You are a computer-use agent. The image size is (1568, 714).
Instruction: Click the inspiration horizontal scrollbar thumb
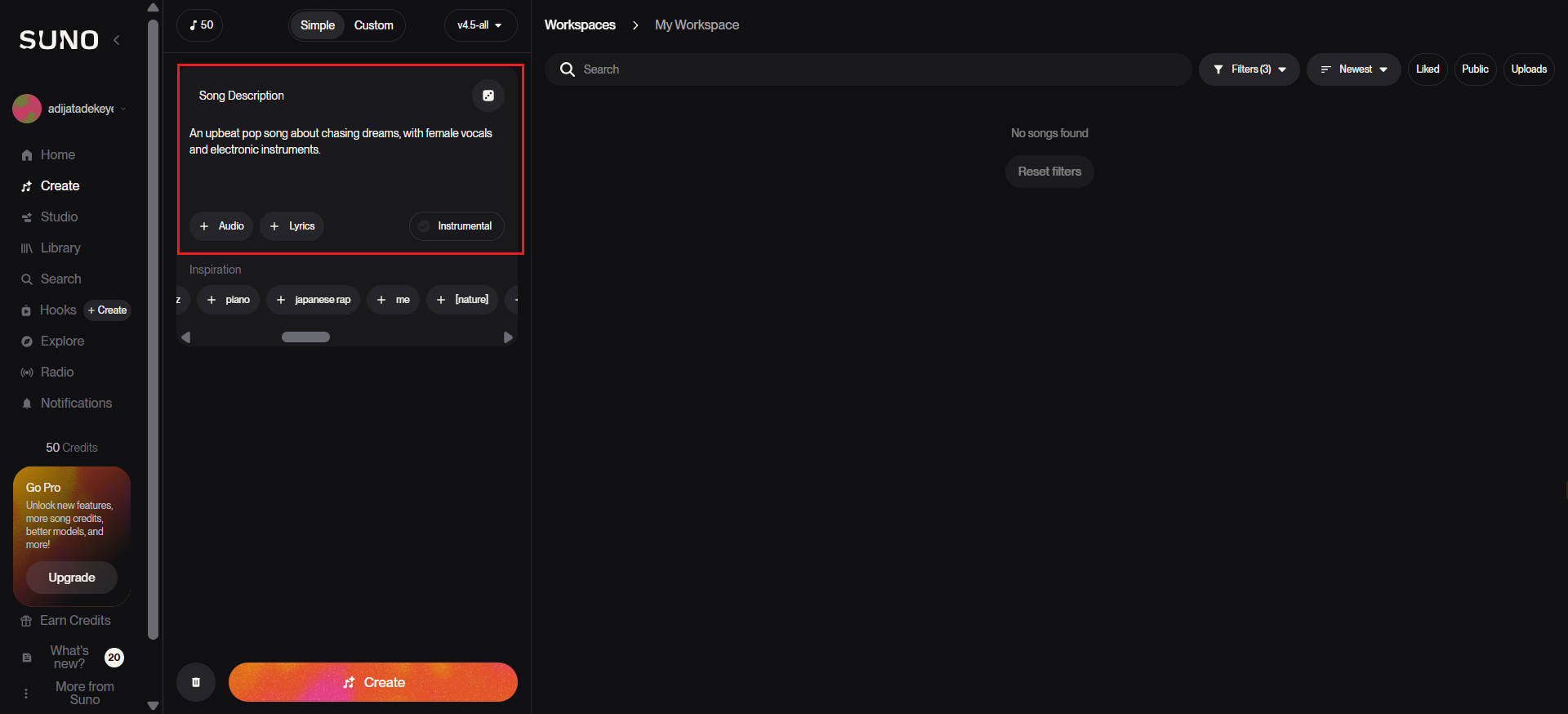pyautogui.click(x=305, y=337)
